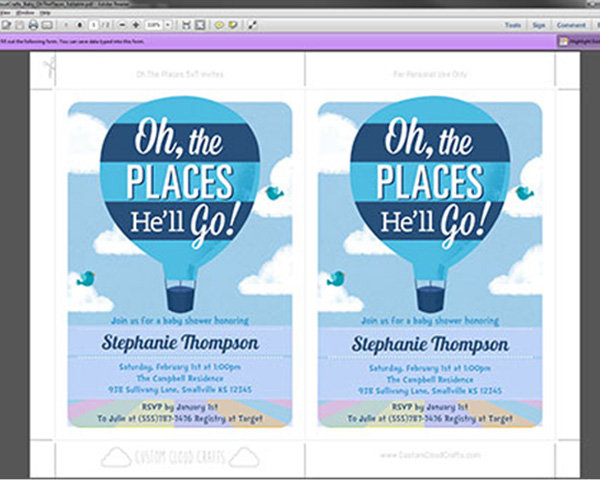Zoom in with the plus icon

[x=136, y=25]
